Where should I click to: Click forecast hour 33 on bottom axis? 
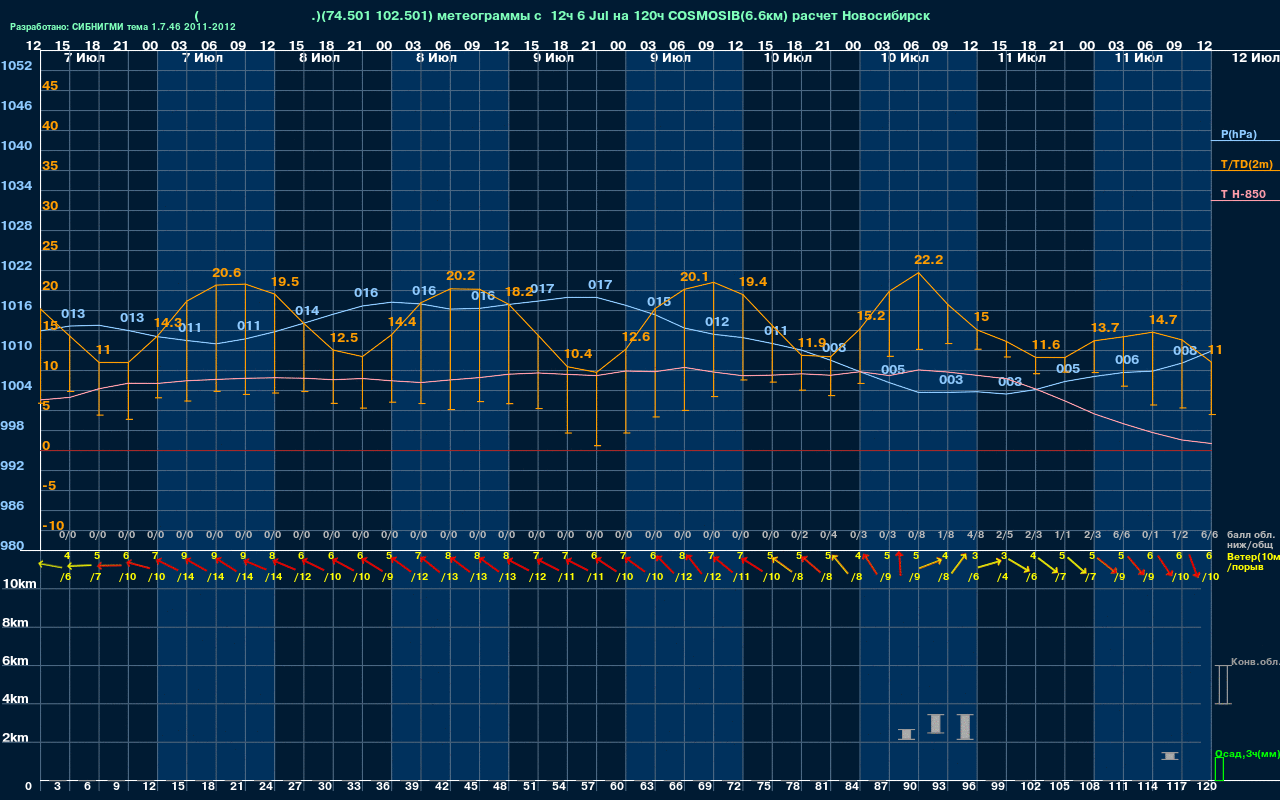click(x=354, y=786)
